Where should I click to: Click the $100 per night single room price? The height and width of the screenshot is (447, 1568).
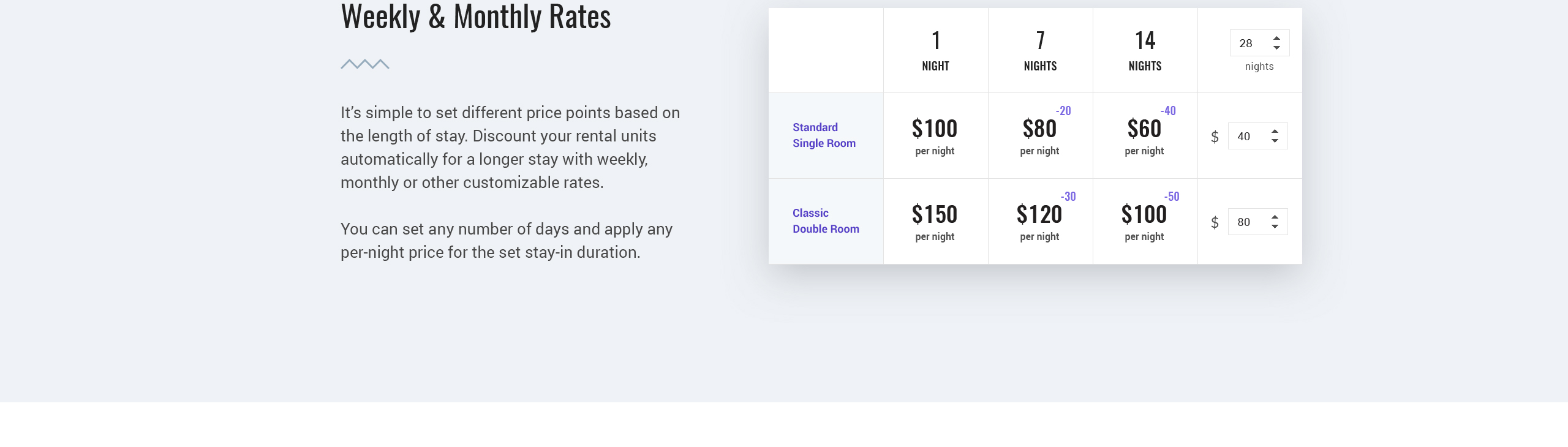coord(935,136)
